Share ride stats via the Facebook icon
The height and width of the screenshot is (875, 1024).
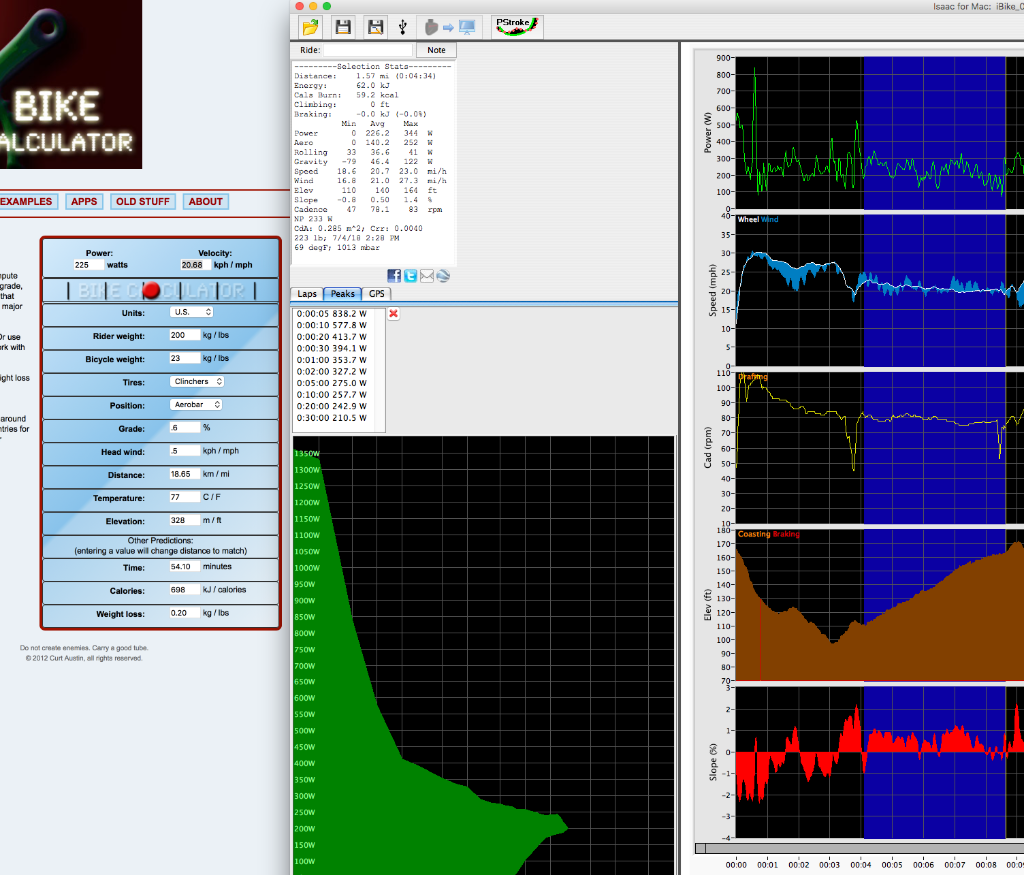[x=394, y=276]
